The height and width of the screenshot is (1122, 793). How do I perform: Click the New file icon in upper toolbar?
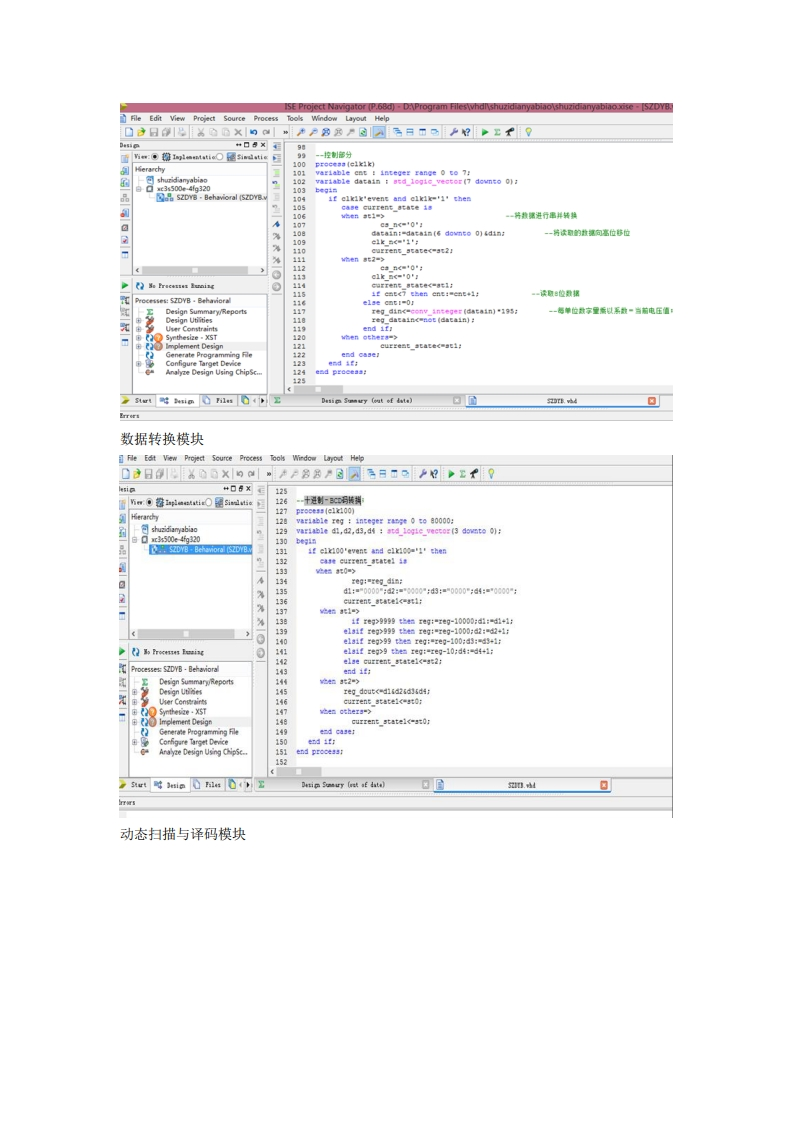click(129, 132)
